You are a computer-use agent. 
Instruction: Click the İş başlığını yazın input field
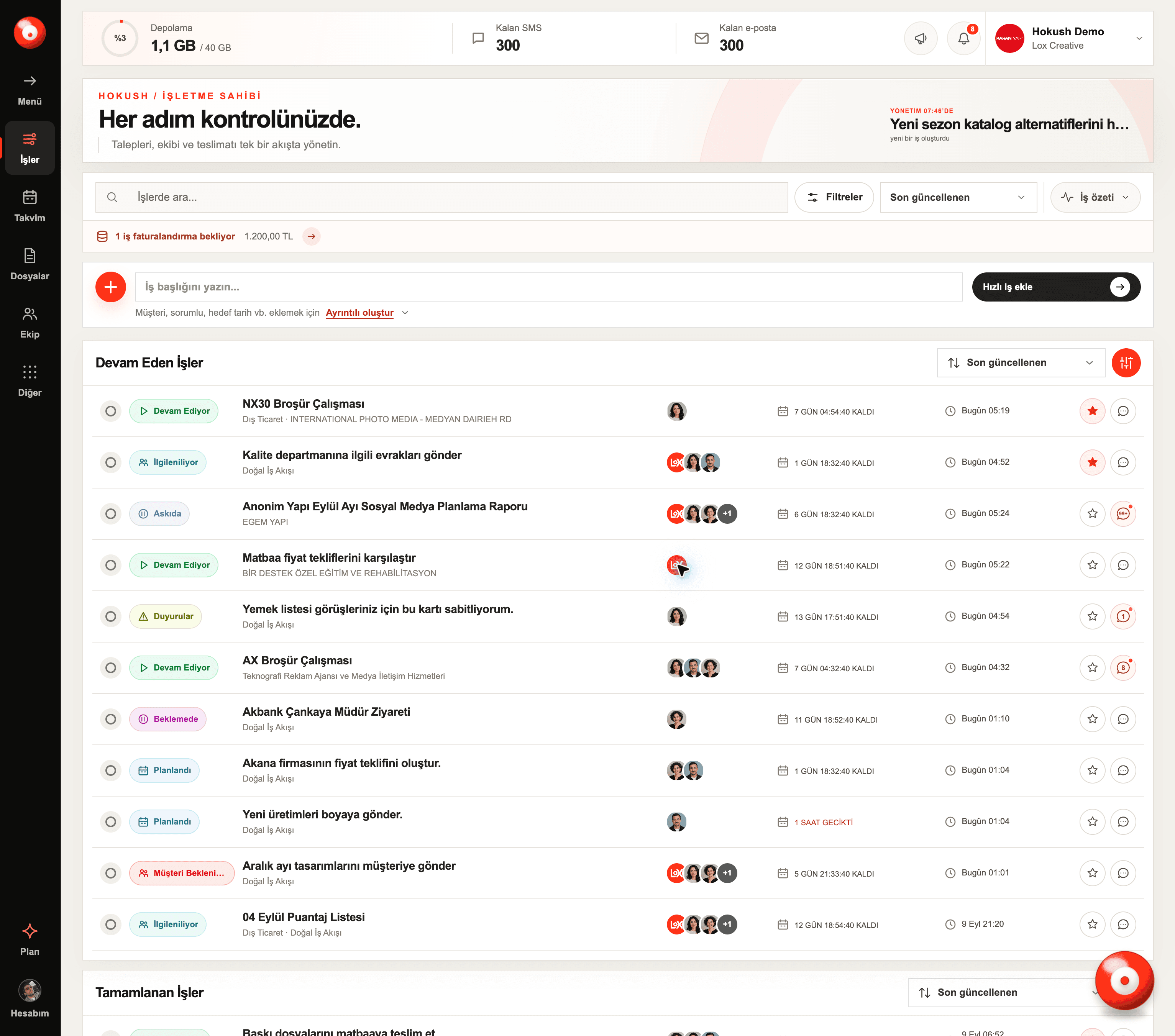[549, 287]
